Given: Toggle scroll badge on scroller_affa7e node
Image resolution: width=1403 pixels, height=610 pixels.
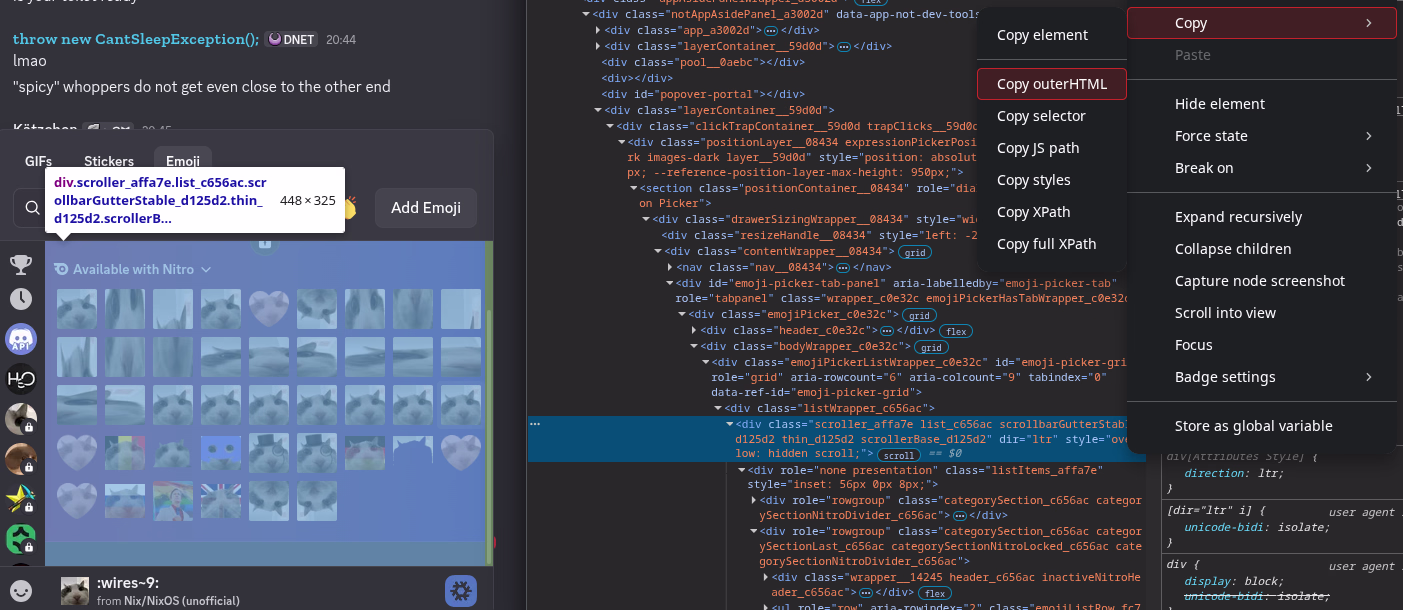Looking at the screenshot, I should pyautogui.click(x=900, y=455).
